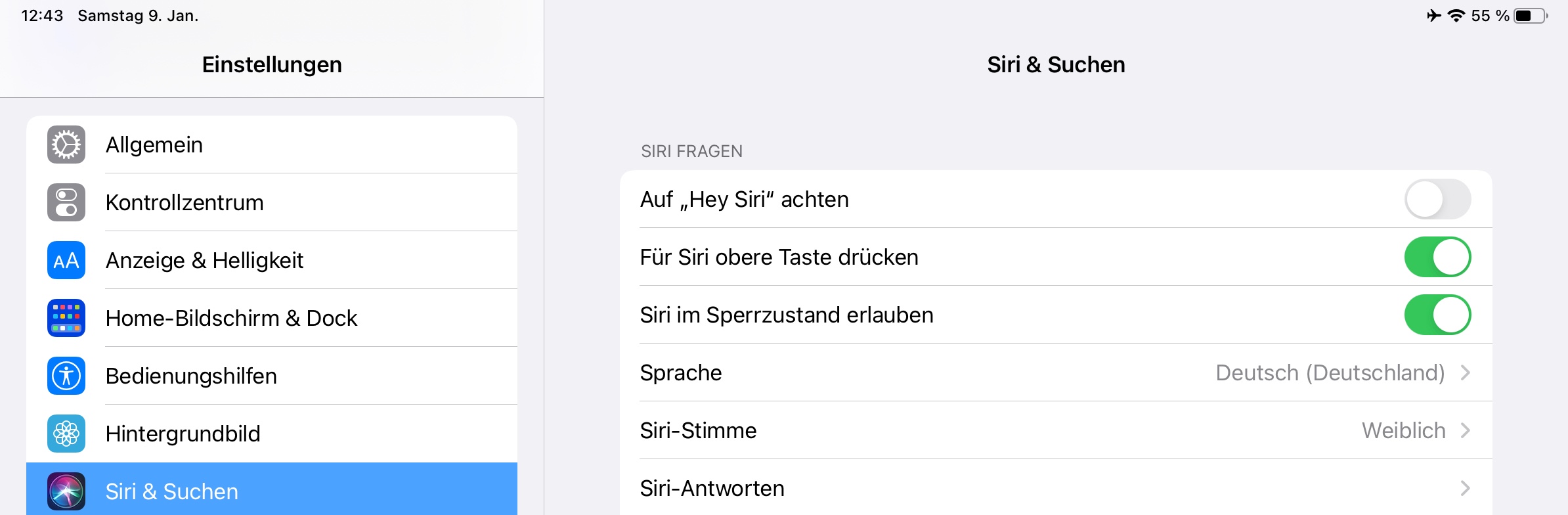Tap the Bedienungshilfen accessibility icon

66,376
